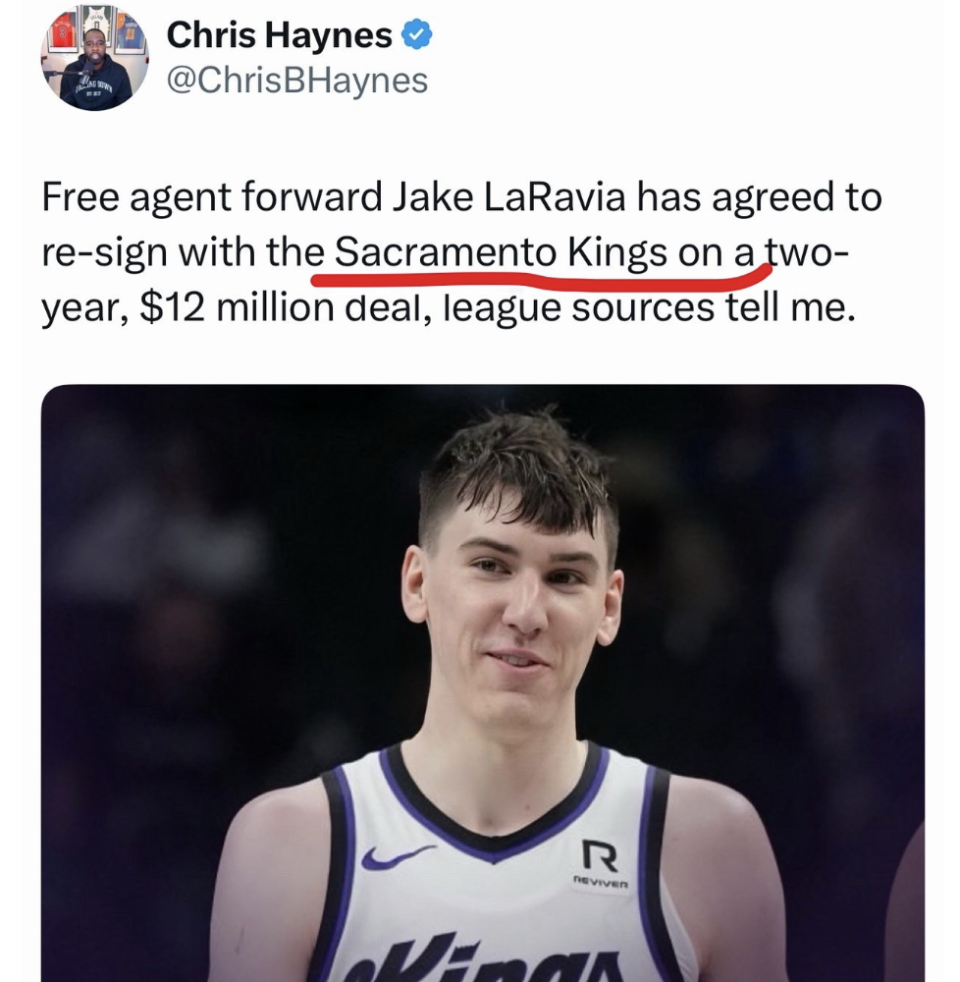The height and width of the screenshot is (982, 960).
Task: Click the Reviver R patch logo
Action: click(x=600, y=857)
